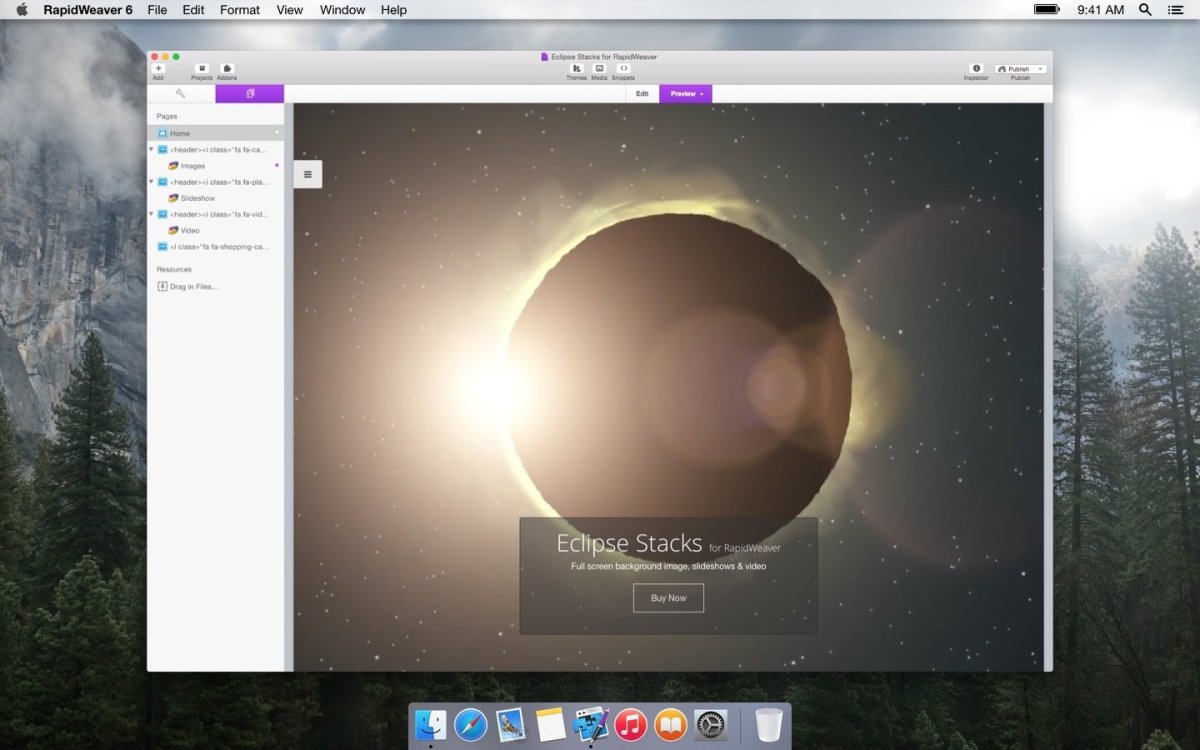Open the Inspector info icon
Screen dimensions: 1200x750
point(976,69)
